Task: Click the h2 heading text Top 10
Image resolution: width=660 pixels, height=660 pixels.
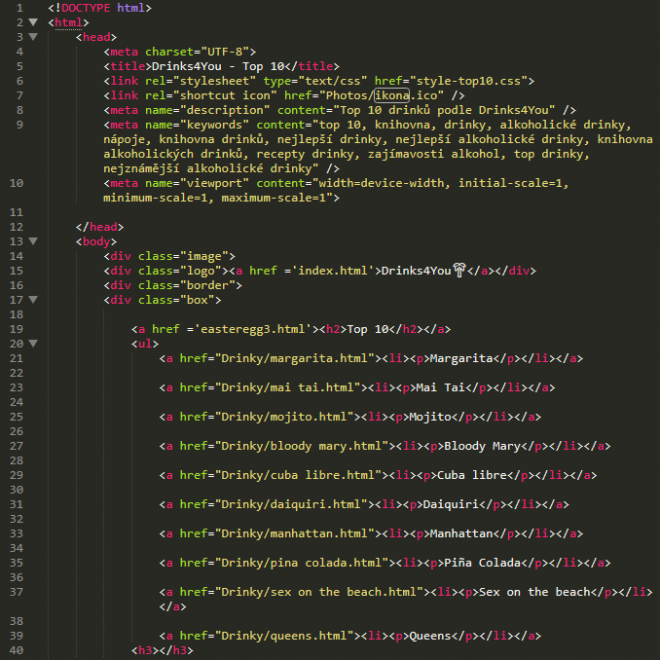Action: click(367, 329)
